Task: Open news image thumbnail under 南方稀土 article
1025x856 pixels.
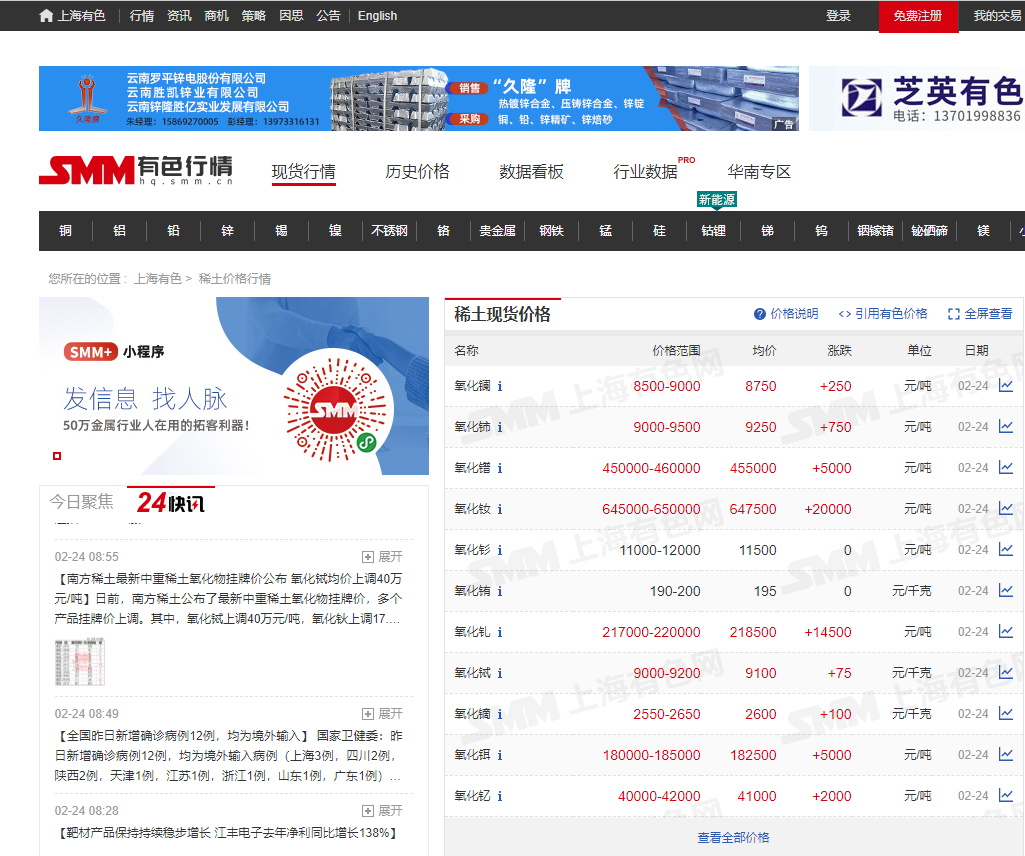Action: pyautogui.click(x=80, y=662)
